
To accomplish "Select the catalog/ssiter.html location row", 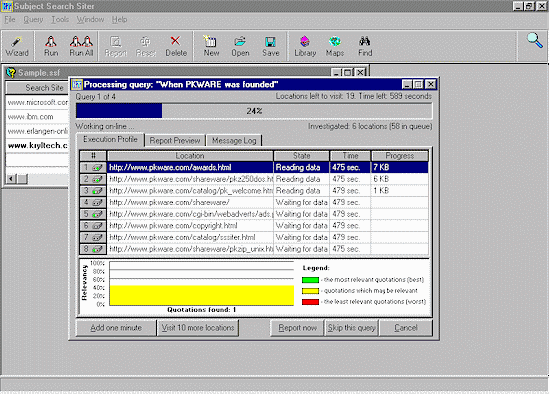I will pyautogui.click(x=254, y=237).
